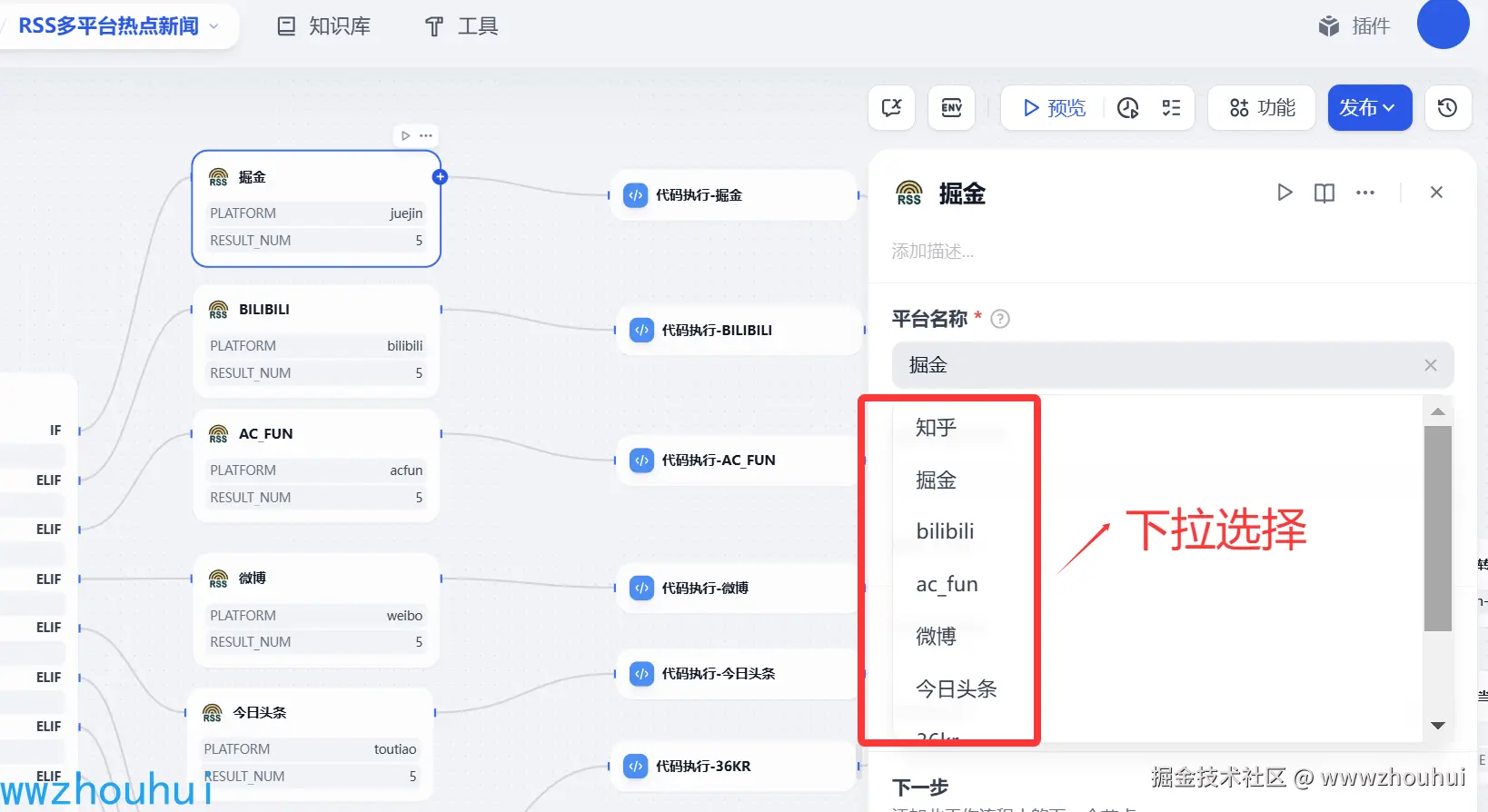This screenshot has width=1488, height=812.
Task: Click the dropdown list scrollbar thumb
Action: click(1437, 528)
